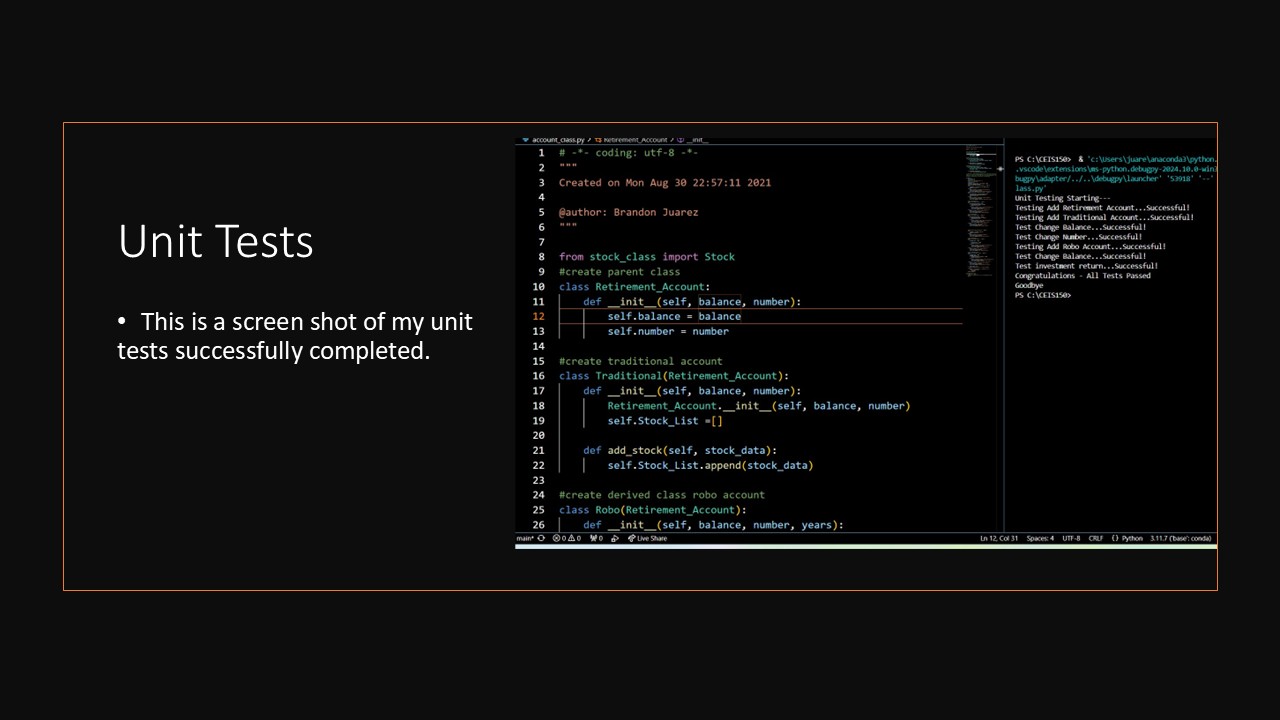Click the last 'PS C:\CEIS150>' terminal prompt

1043,295
